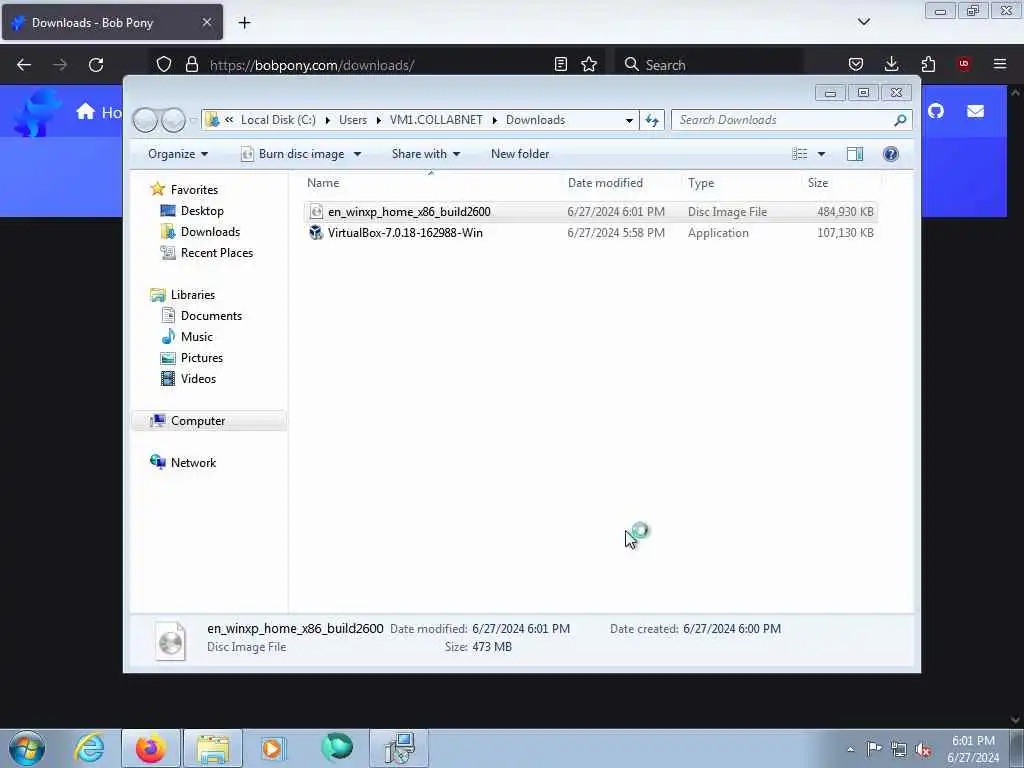Bookmark page with star icon

pos(589,64)
